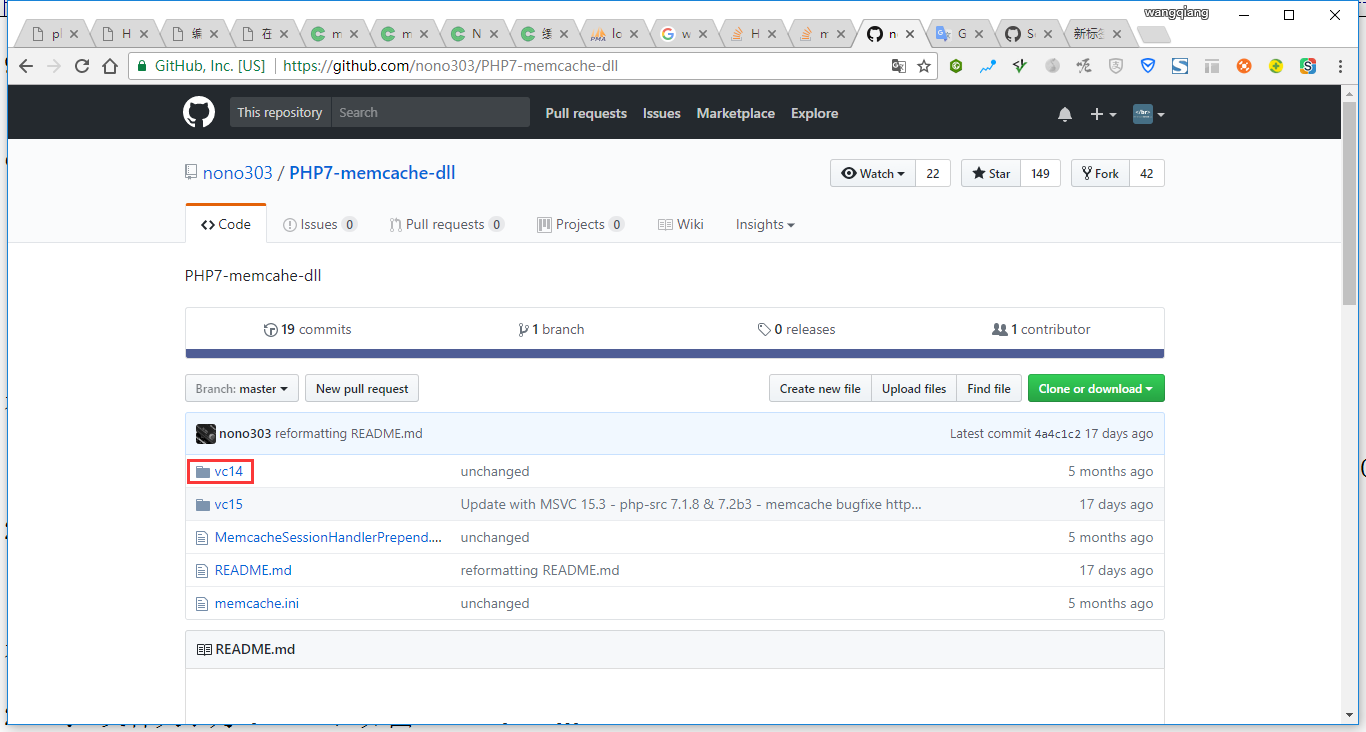Click the language color bar
The image size is (1366, 732).
pyautogui.click(x=674, y=353)
